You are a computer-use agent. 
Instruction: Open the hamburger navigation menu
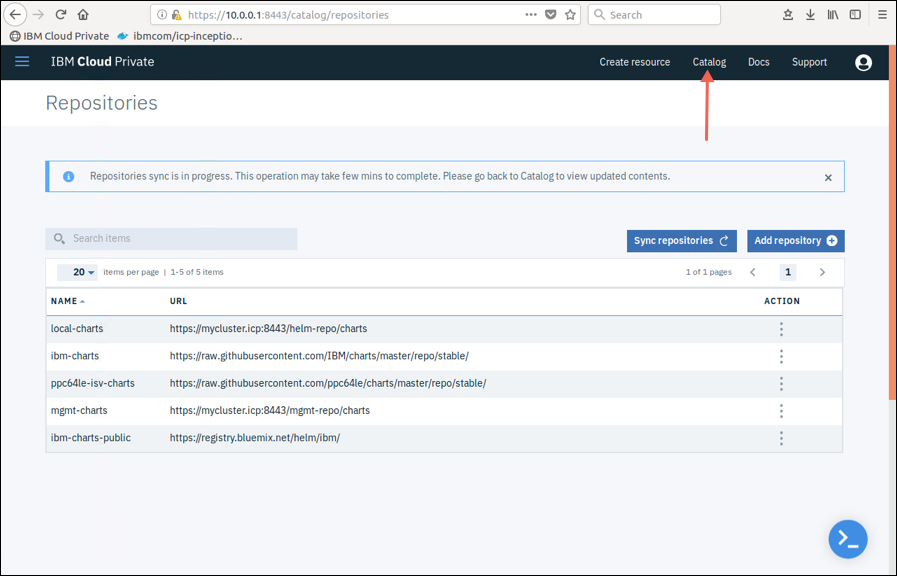[22, 61]
